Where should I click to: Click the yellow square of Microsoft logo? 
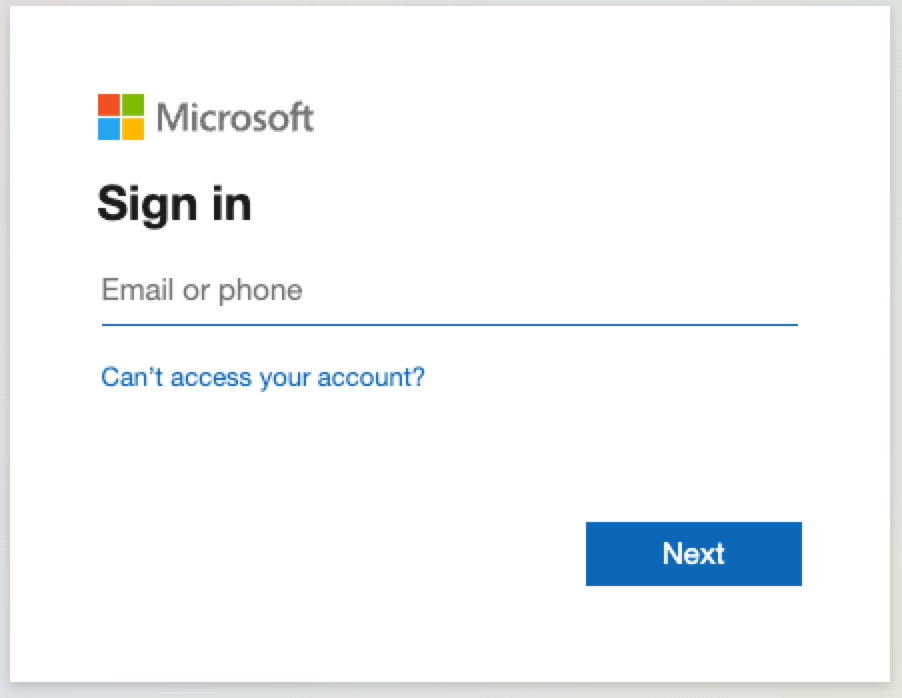pyautogui.click(x=133, y=129)
